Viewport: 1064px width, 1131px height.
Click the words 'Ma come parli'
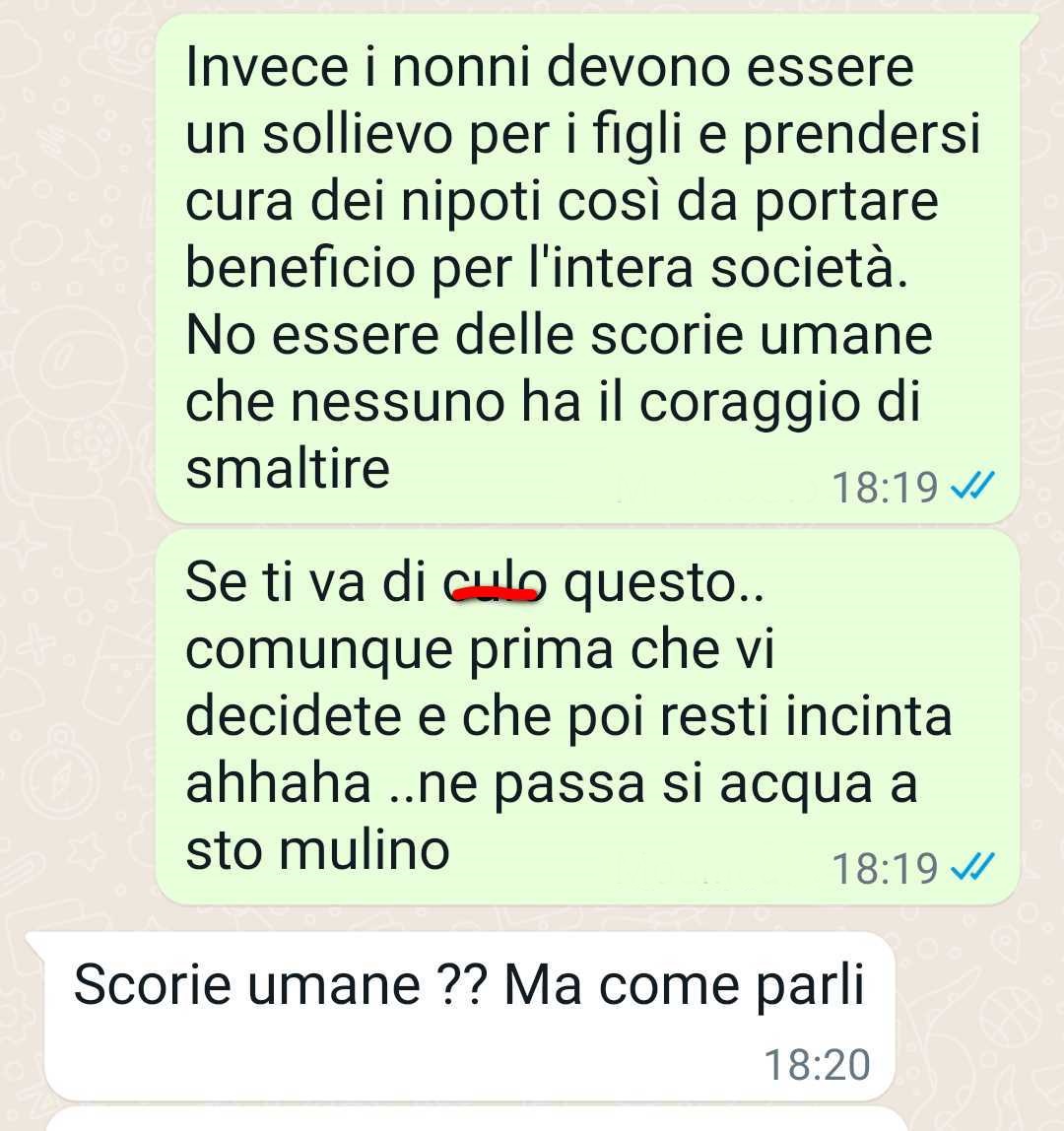[x=684, y=985]
